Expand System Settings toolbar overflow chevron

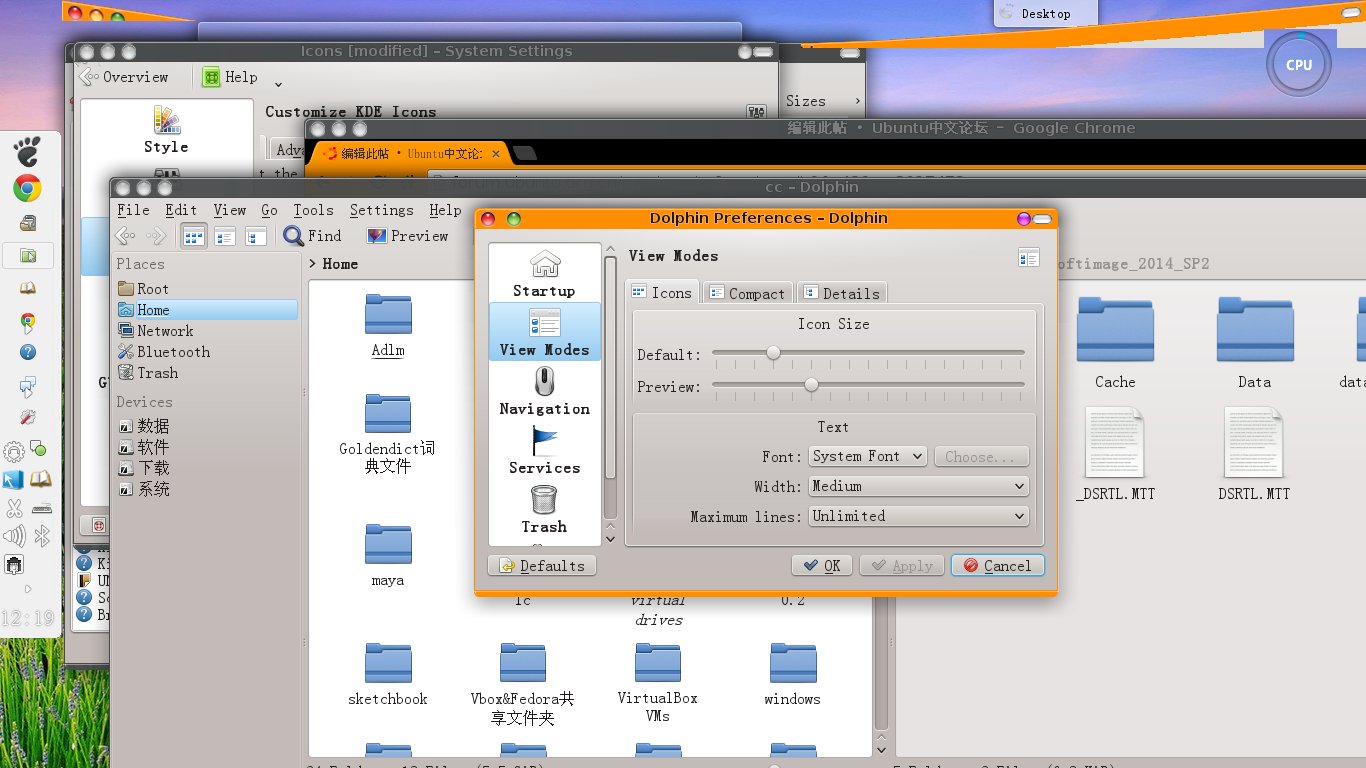pyautogui.click(x=278, y=84)
